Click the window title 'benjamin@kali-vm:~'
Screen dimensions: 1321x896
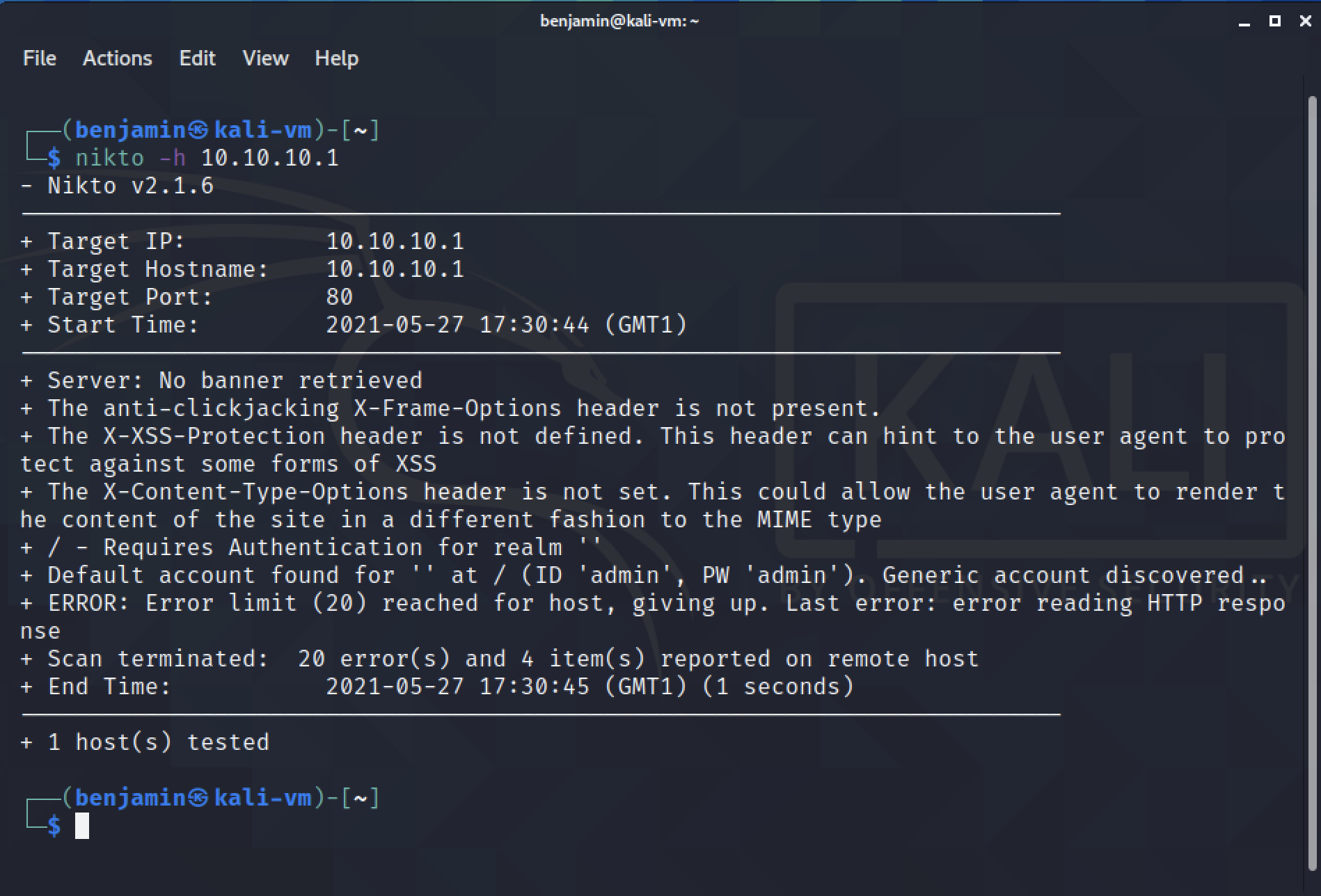pyautogui.click(x=619, y=21)
